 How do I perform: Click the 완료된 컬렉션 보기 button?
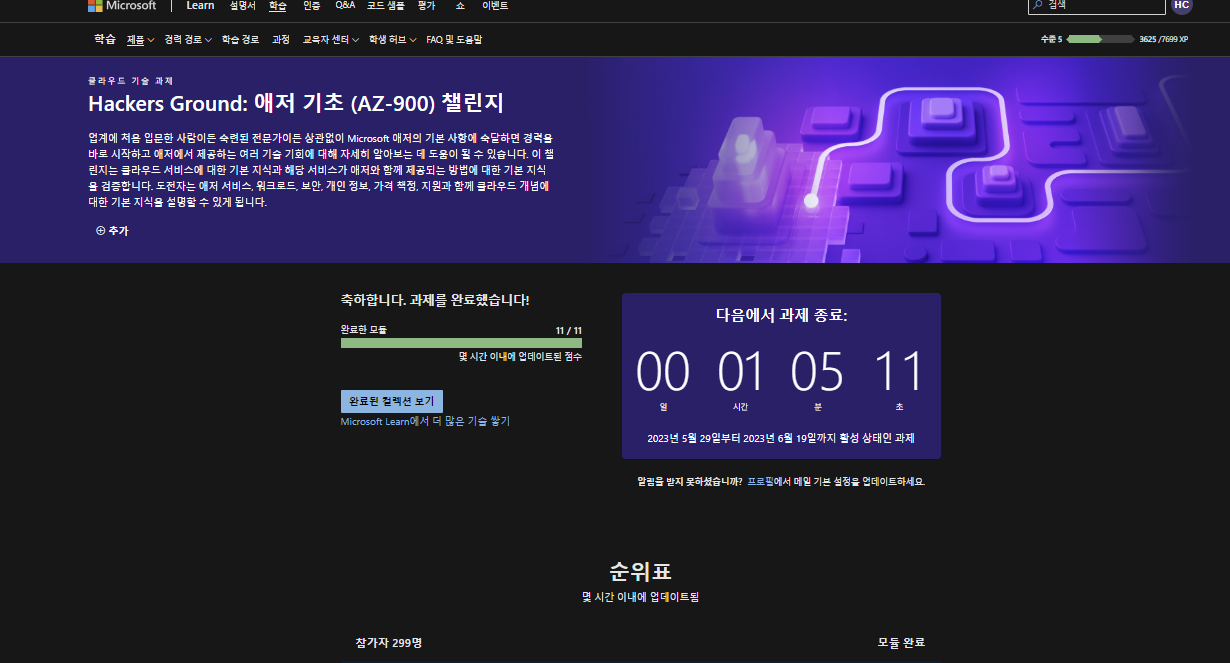pos(394,400)
